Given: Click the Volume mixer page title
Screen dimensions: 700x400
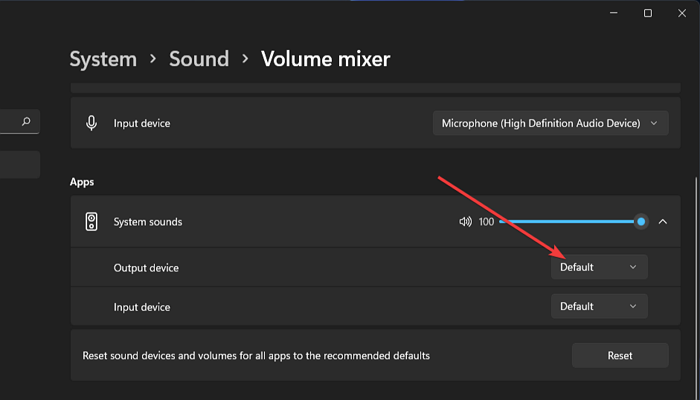Looking at the screenshot, I should [325, 59].
